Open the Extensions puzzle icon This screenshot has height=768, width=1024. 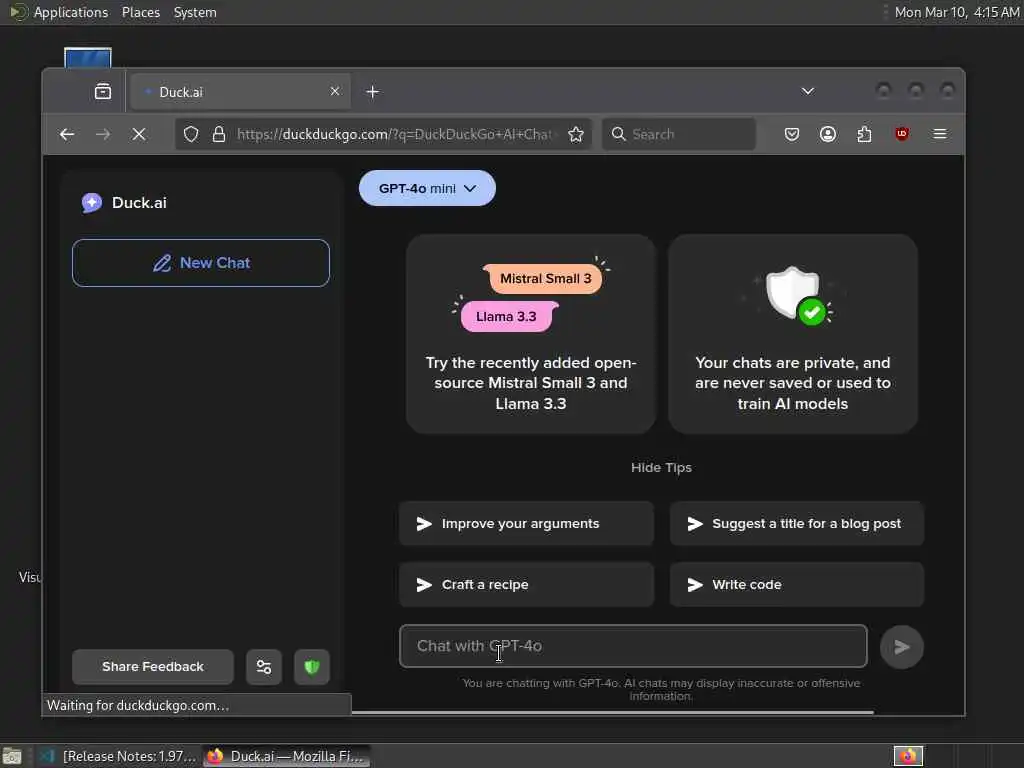point(864,135)
